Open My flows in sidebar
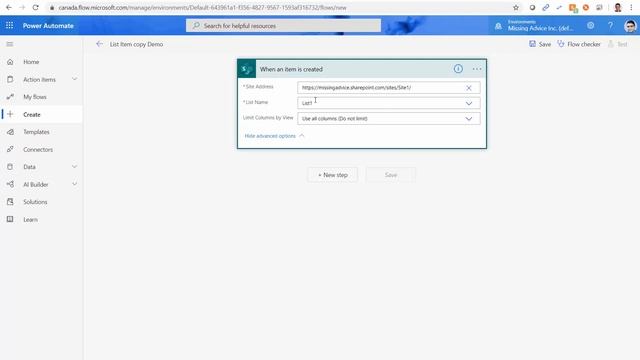The image size is (640, 360). click(x=35, y=97)
